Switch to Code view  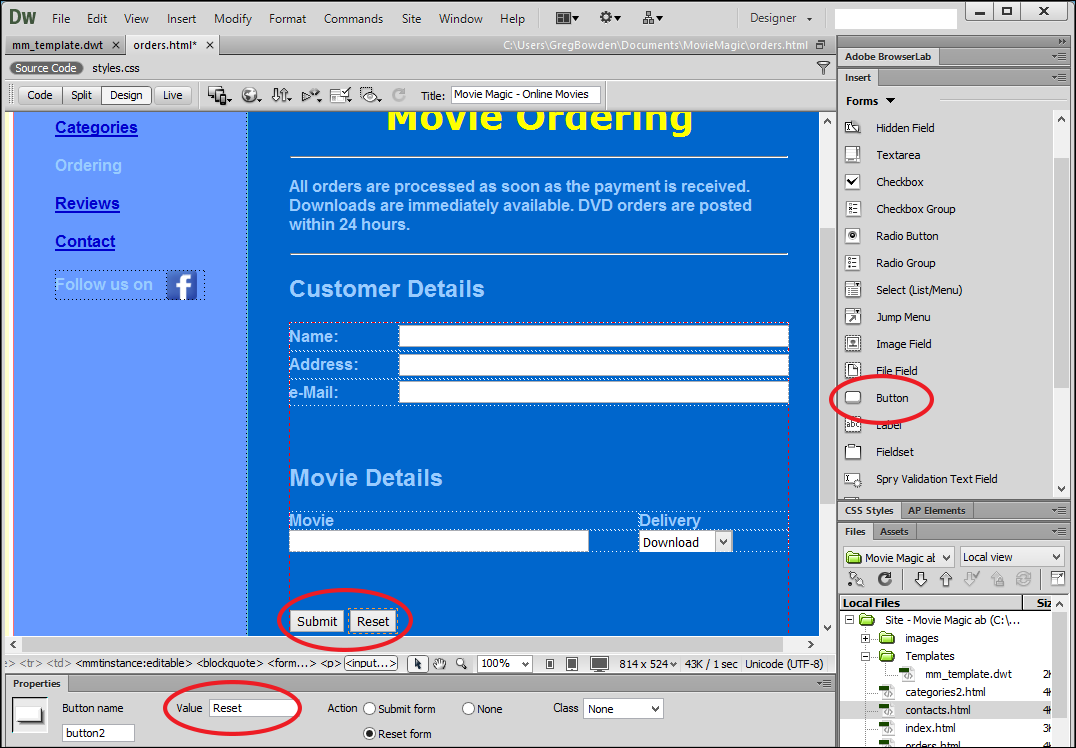40,95
